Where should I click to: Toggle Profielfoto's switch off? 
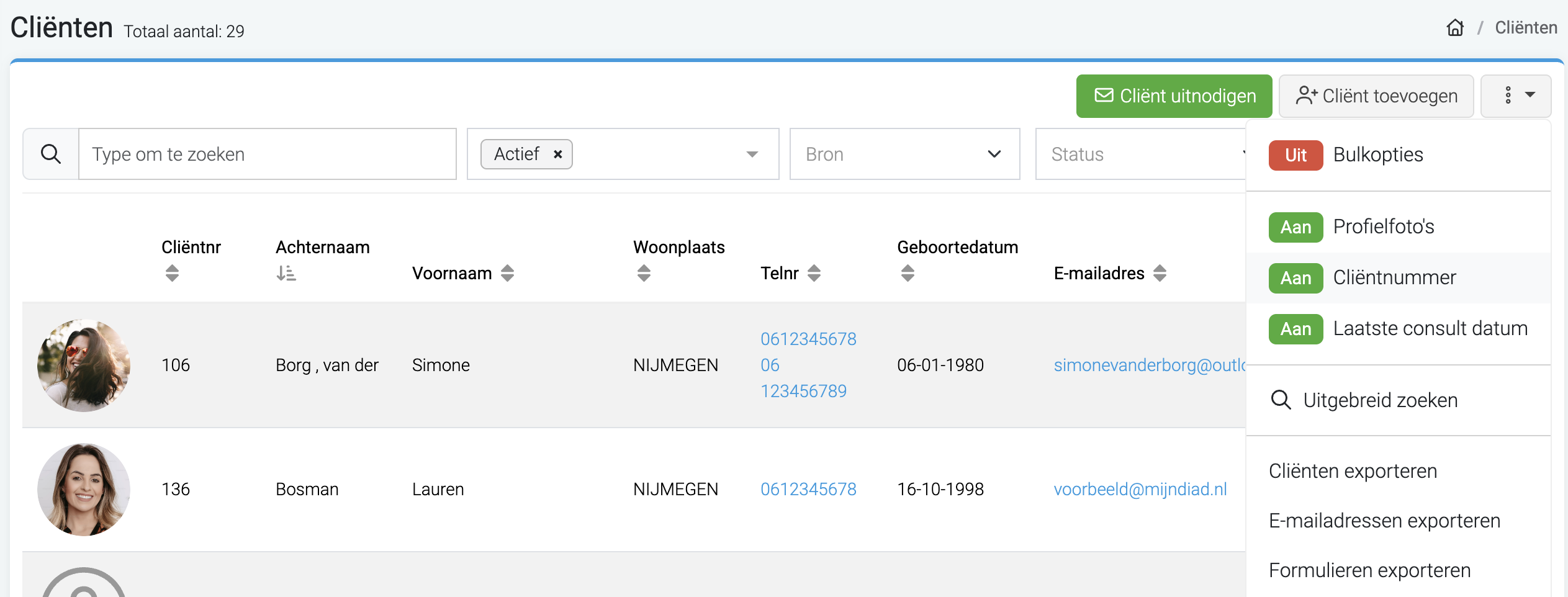coord(1295,227)
